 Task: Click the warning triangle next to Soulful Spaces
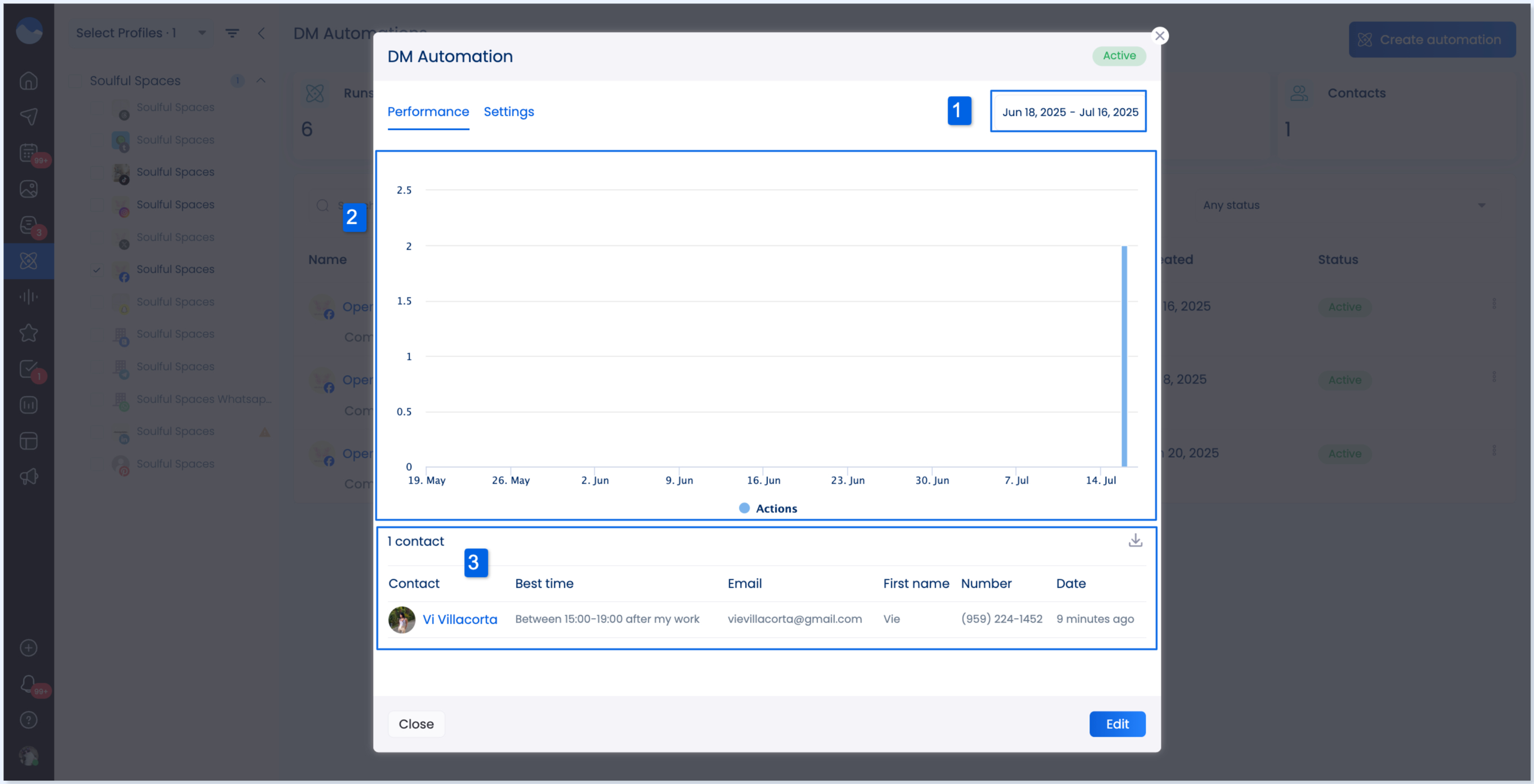(264, 431)
